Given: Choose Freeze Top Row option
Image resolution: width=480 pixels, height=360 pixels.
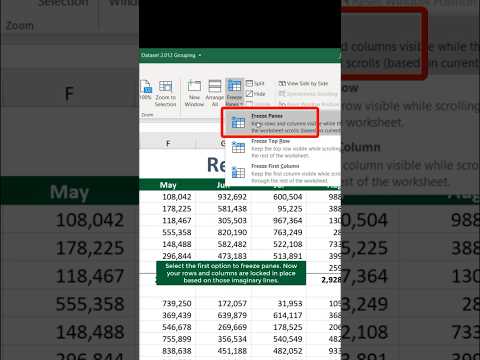Looking at the screenshot, I should (283, 148).
